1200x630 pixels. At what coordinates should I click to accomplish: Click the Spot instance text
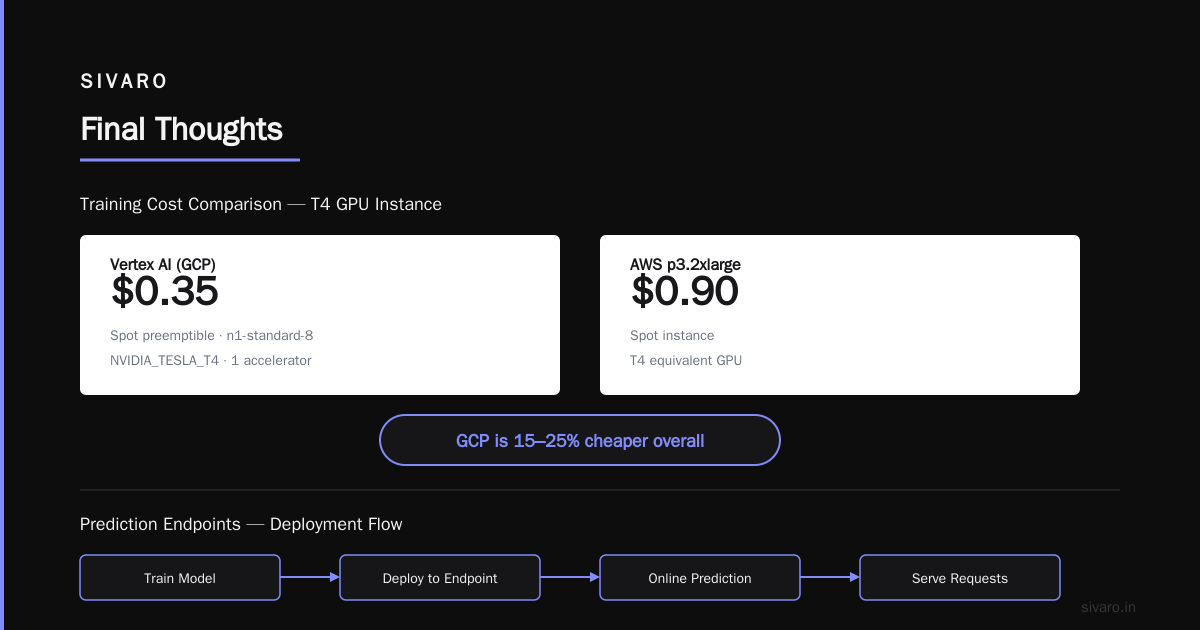tap(672, 336)
